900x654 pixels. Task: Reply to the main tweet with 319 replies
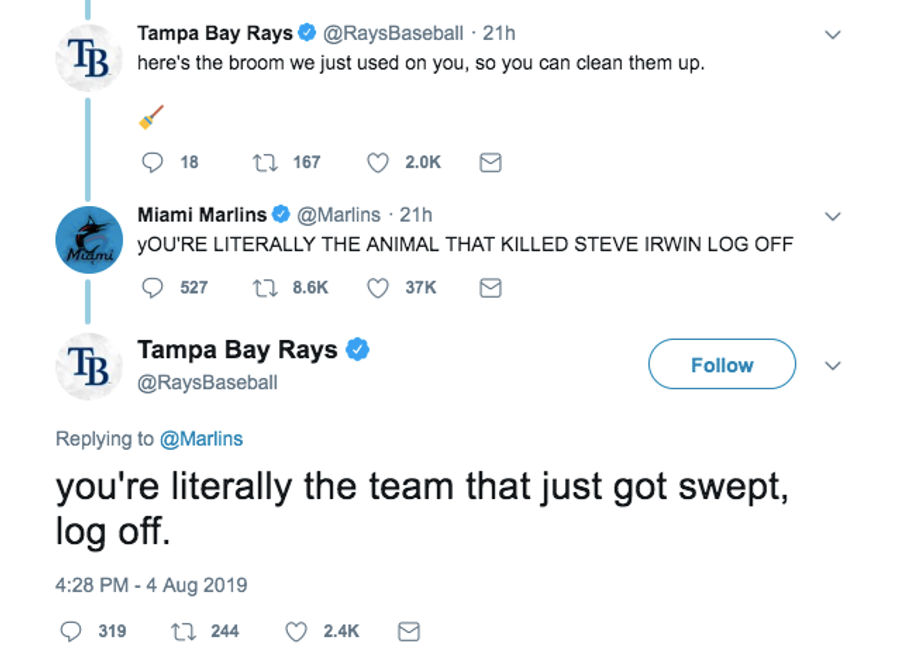click(71, 632)
